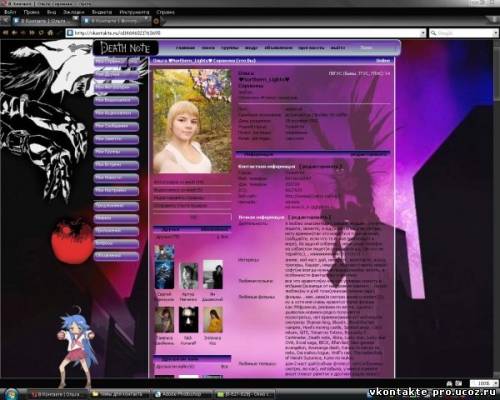
Task: Switch to the second VKontakte browser tab
Action: [x=115, y=21]
